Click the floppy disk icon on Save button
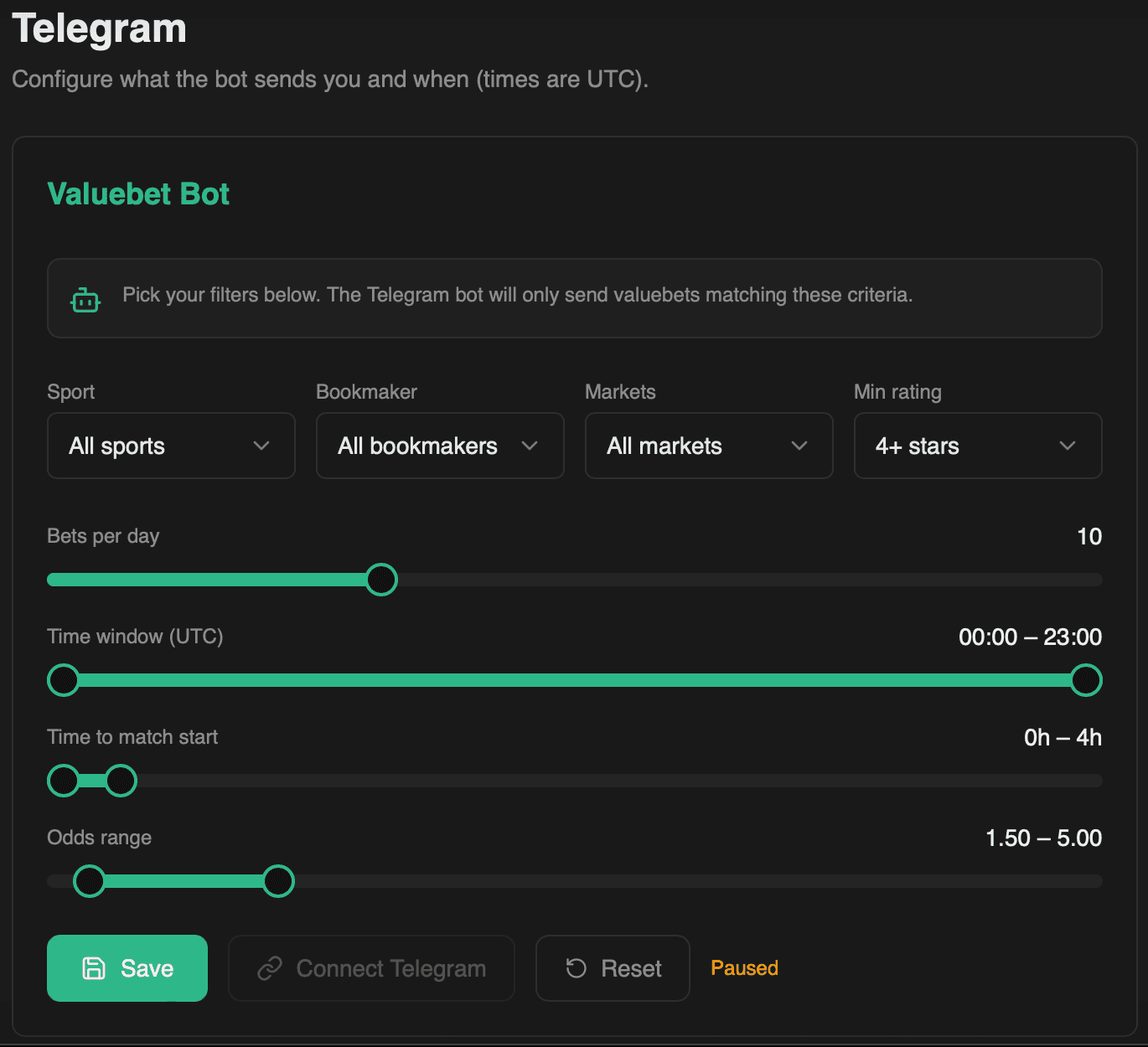 point(95,967)
